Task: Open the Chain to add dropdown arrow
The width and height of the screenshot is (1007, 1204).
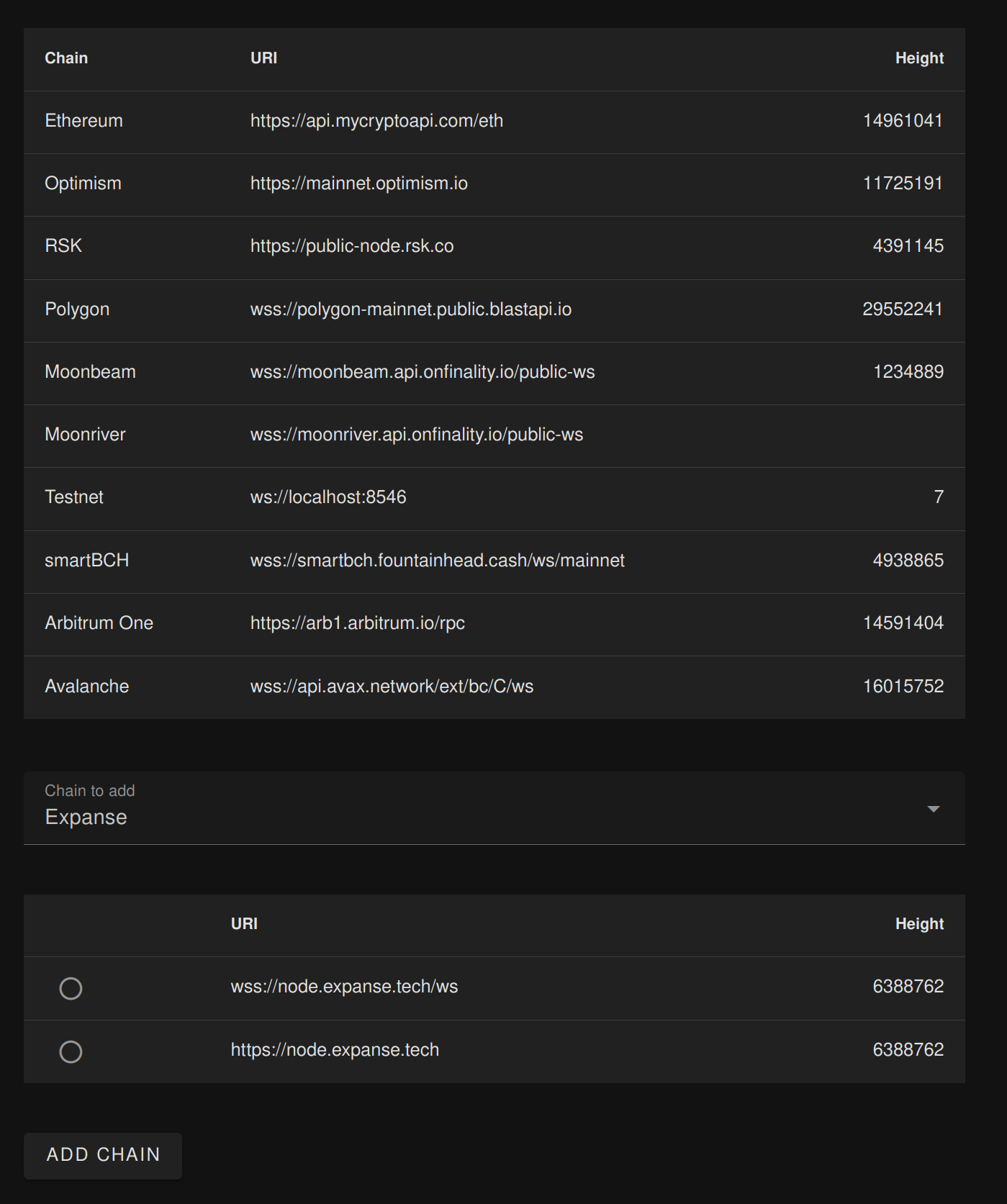Action: [x=934, y=809]
